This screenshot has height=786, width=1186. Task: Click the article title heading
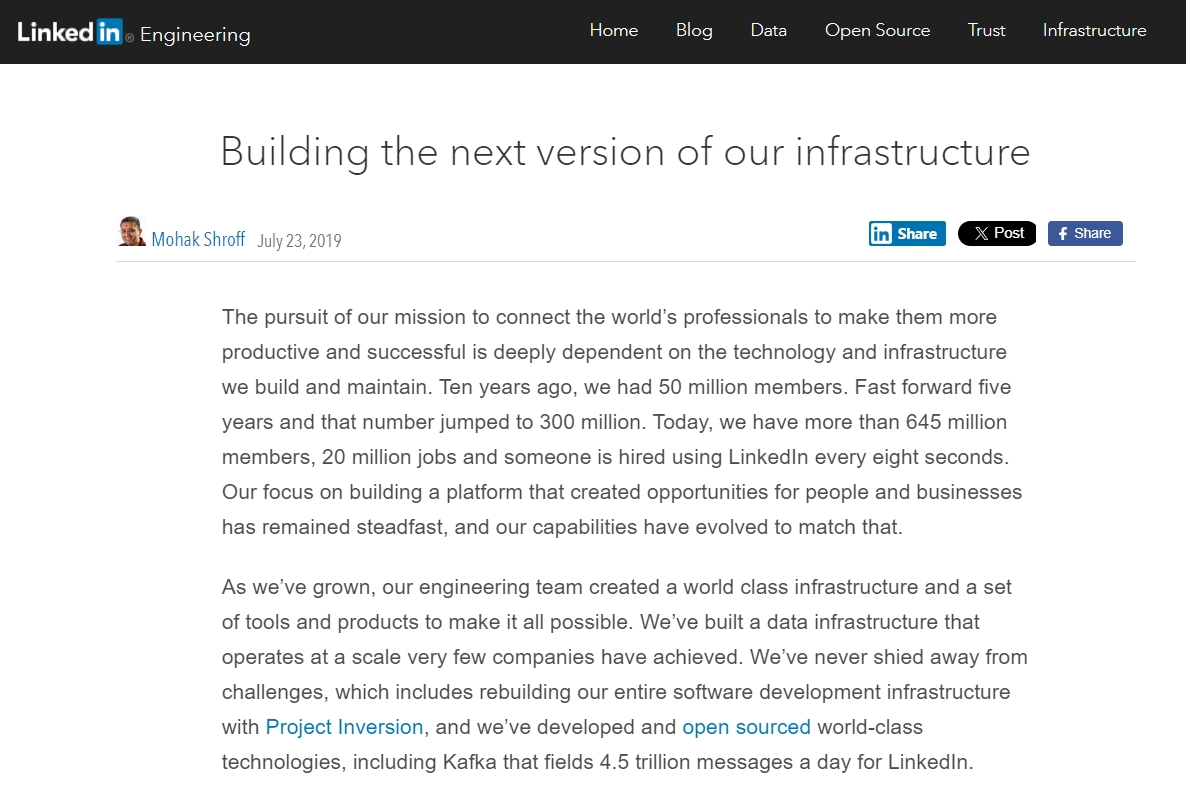[x=626, y=152]
